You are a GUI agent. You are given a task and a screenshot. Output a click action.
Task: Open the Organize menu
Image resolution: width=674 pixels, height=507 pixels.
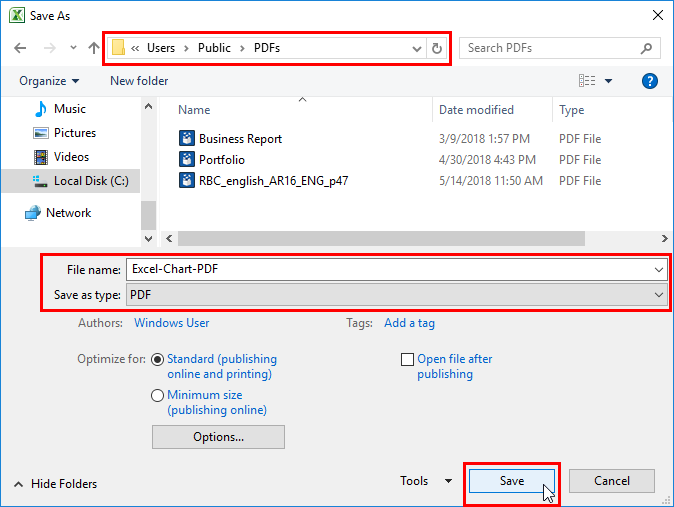pos(49,81)
